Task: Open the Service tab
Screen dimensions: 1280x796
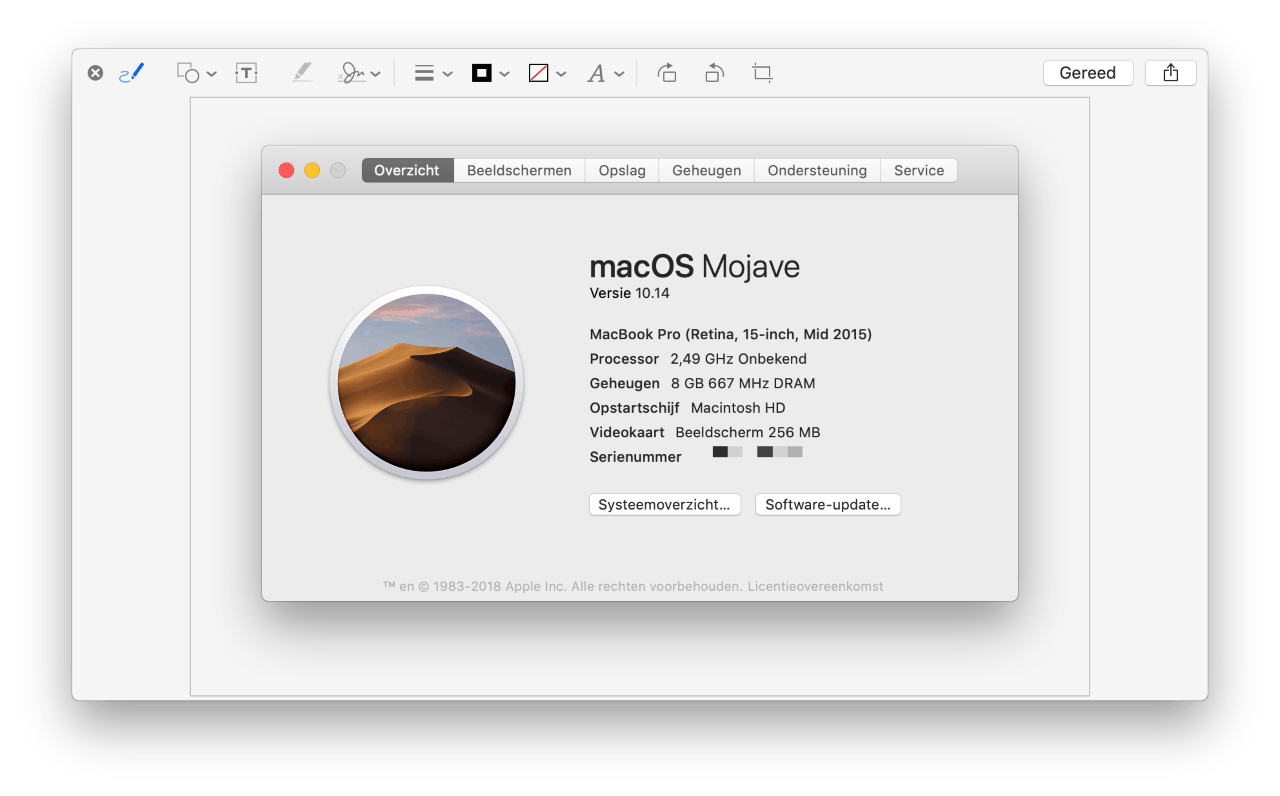Action: (919, 170)
